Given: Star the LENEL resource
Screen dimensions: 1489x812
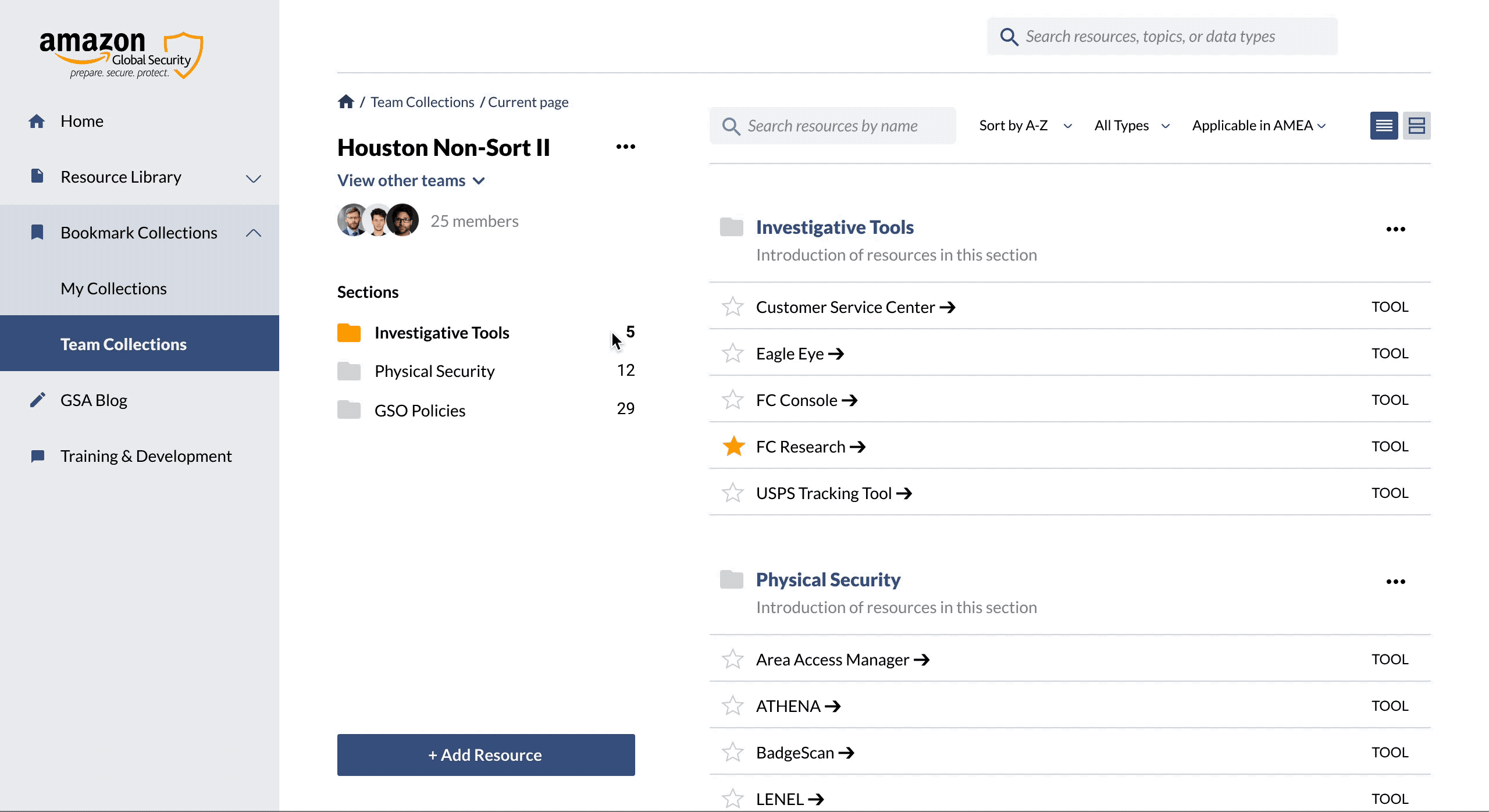Looking at the screenshot, I should coord(733,799).
